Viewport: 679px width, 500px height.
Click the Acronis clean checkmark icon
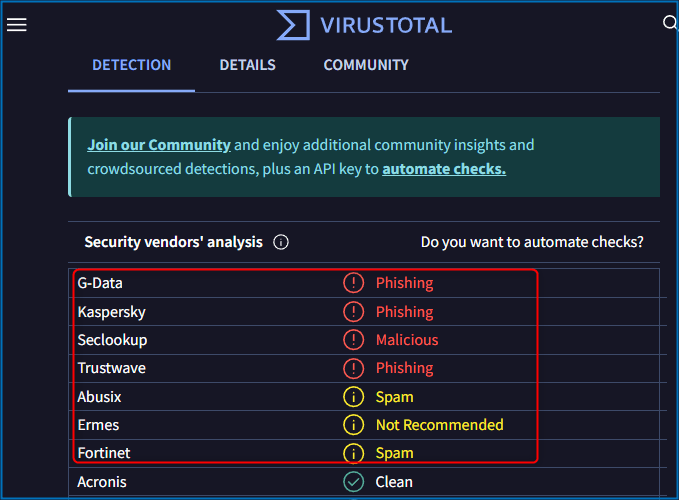[353, 482]
